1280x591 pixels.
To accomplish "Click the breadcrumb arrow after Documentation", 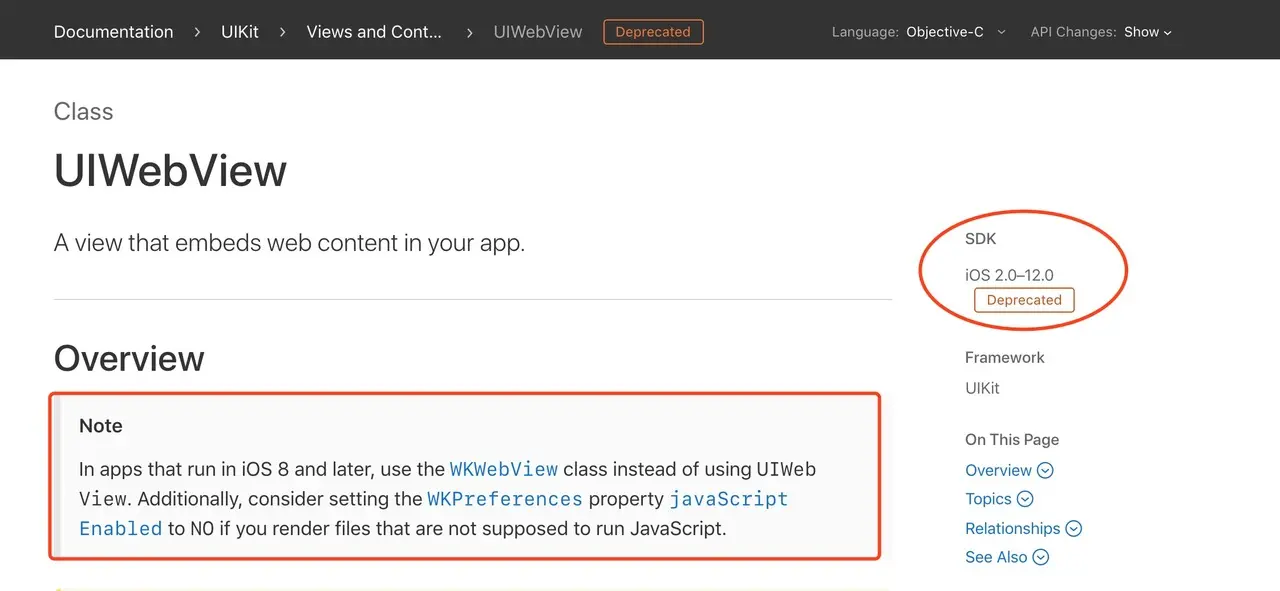I will pyautogui.click(x=197, y=32).
